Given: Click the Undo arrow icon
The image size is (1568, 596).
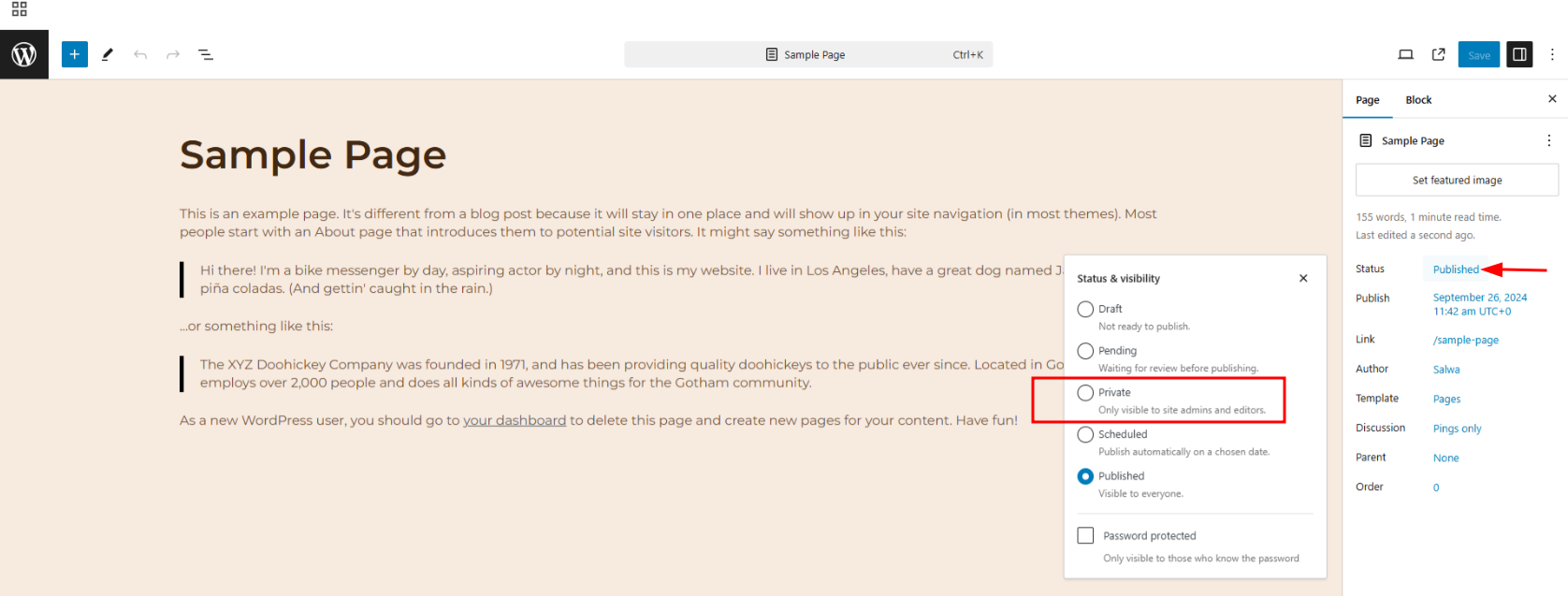Looking at the screenshot, I should pyautogui.click(x=140, y=54).
